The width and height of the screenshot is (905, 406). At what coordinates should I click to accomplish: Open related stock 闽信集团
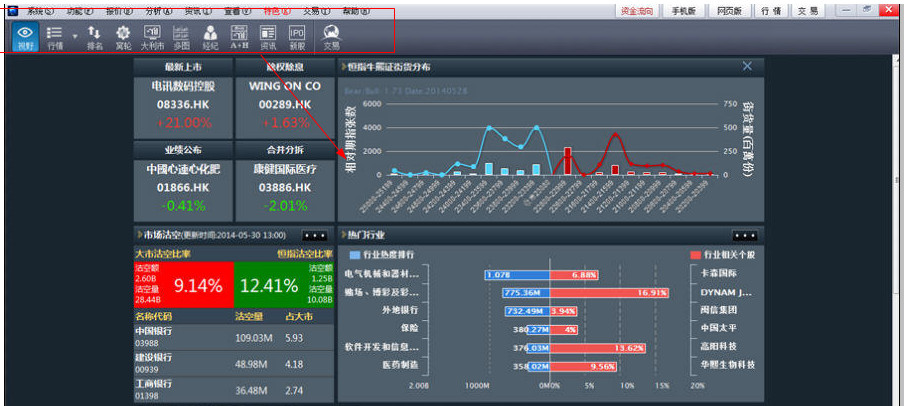[x=719, y=310]
